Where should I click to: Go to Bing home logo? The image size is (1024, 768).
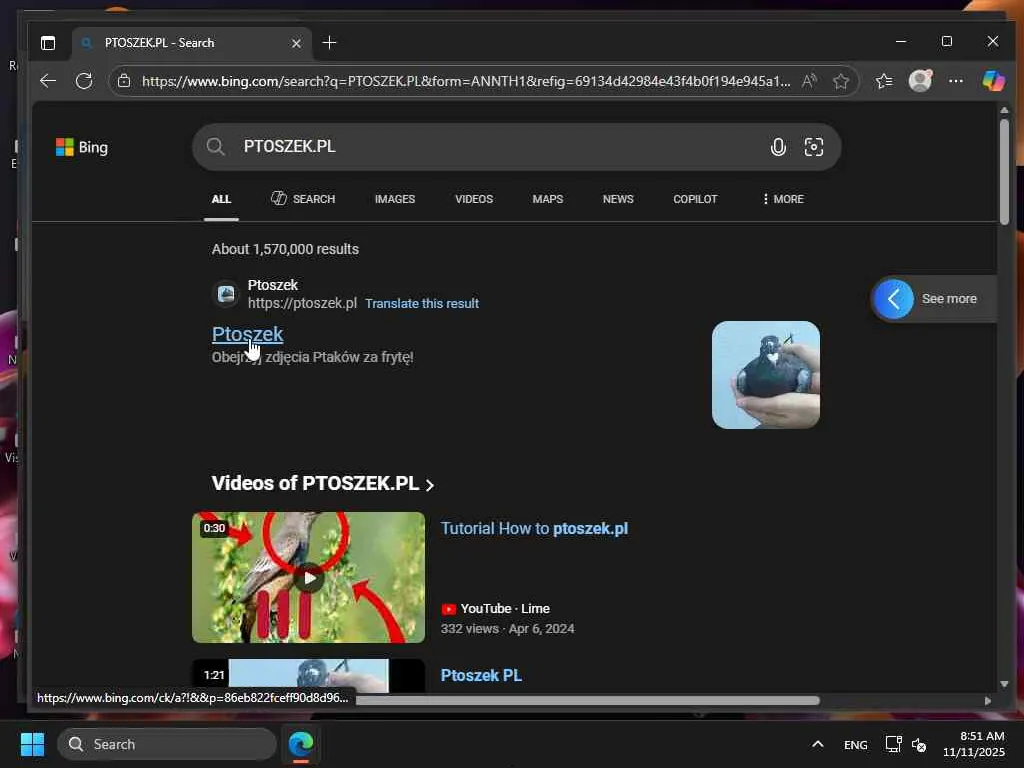tap(82, 148)
